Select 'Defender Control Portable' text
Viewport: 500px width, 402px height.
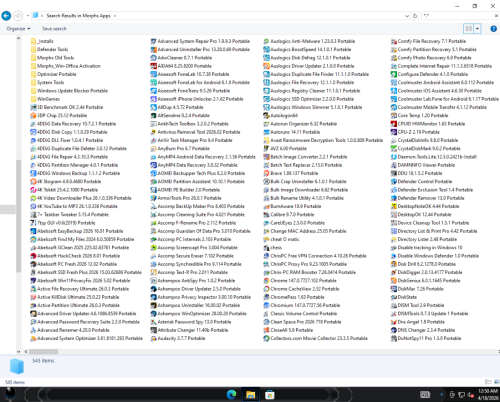[x=425, y=181]
